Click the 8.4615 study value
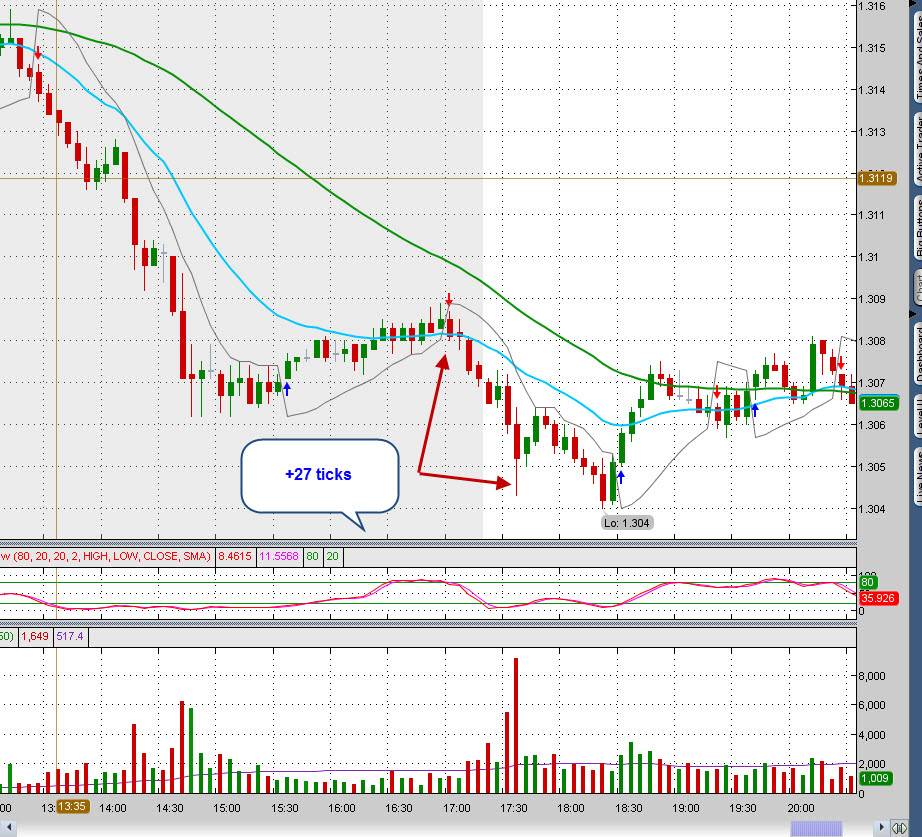The image size is (922, 837). 235,556
